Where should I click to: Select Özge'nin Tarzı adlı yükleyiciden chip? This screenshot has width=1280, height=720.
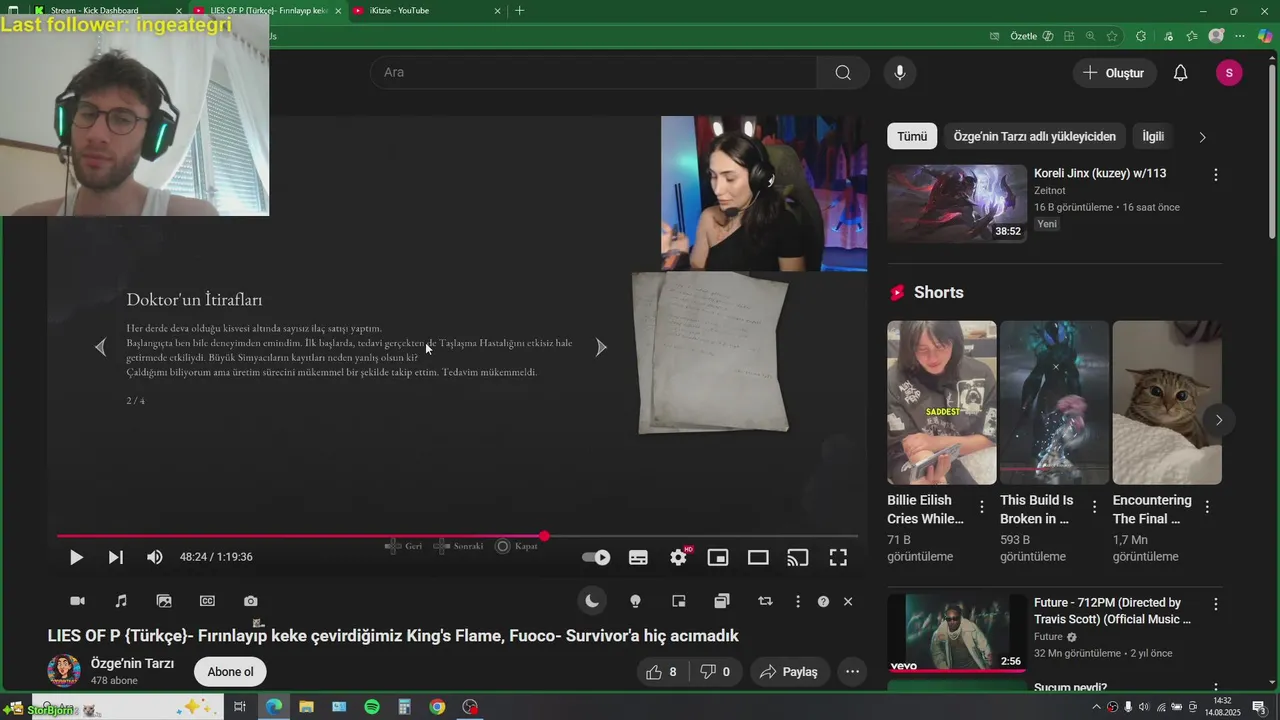[x=1034, y=136]
